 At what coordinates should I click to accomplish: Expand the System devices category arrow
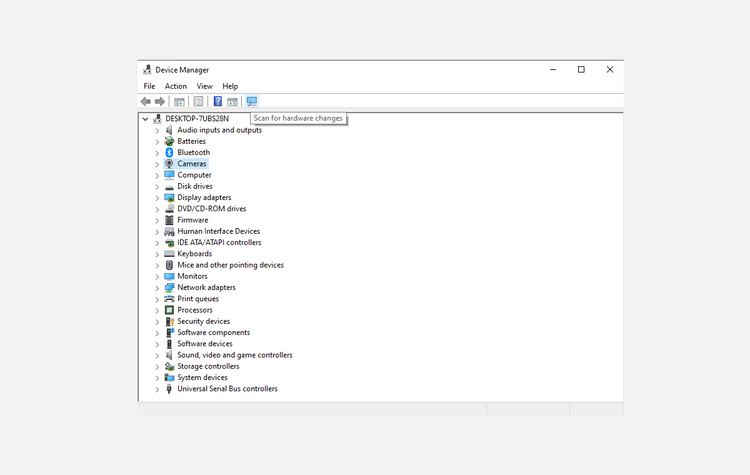tap(157, 378)
